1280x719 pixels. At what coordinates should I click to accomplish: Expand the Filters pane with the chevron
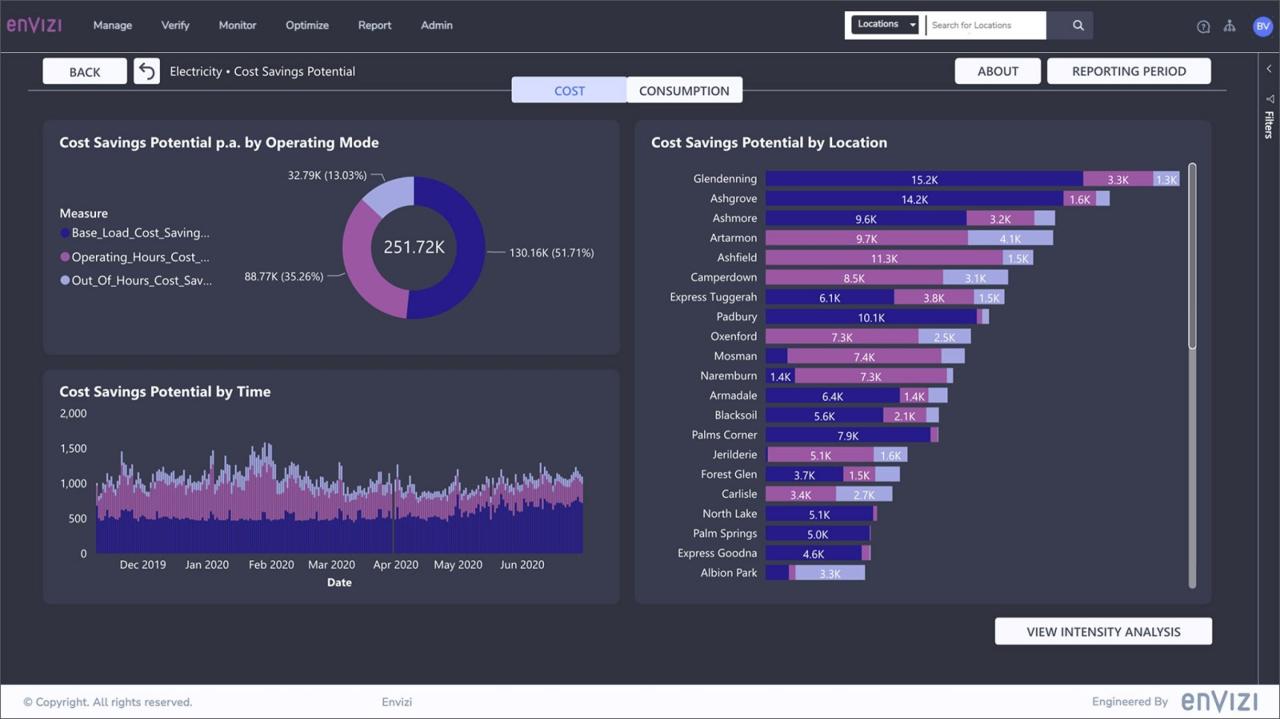click(1269, 69)
